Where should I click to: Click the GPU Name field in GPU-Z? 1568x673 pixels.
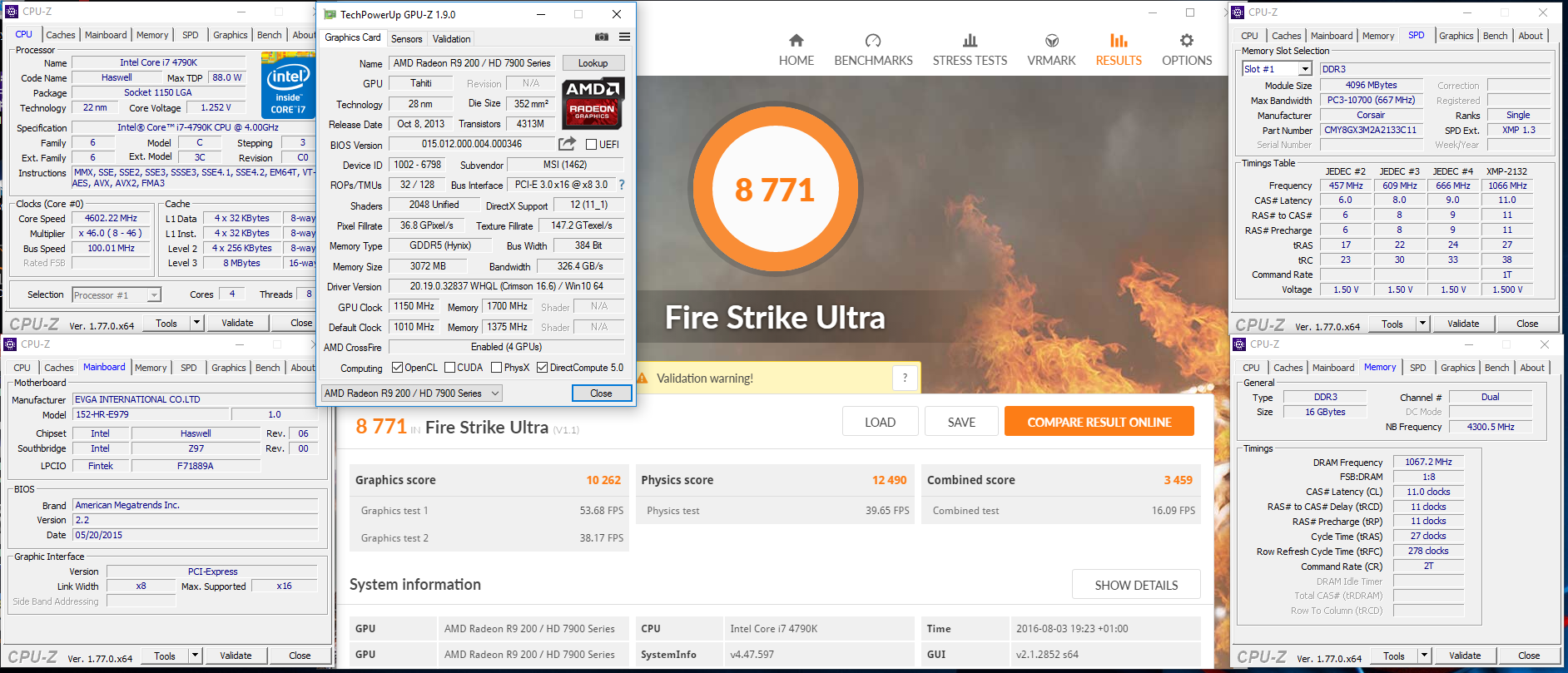pos(472,63)
